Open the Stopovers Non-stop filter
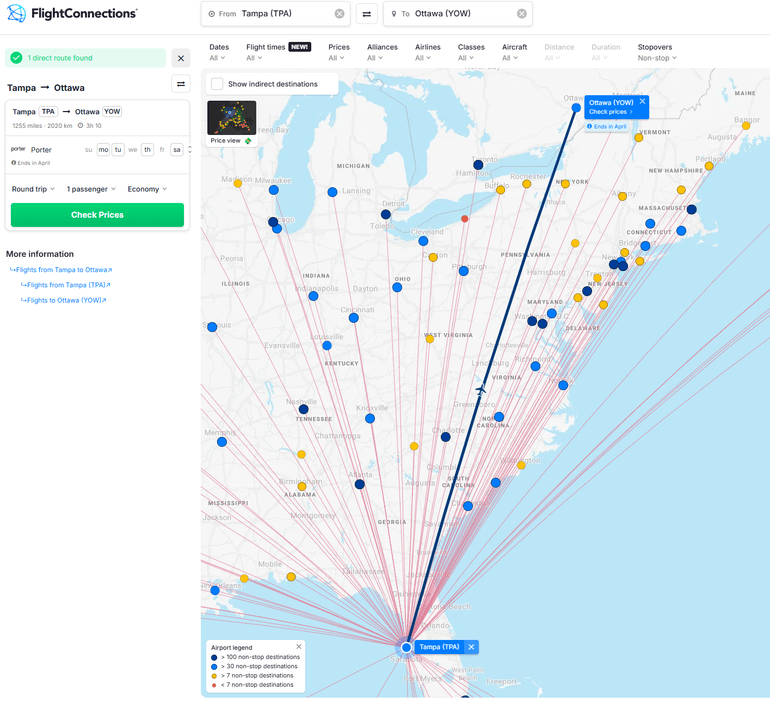Screen dimensions: 770x702 click(656, 58)
